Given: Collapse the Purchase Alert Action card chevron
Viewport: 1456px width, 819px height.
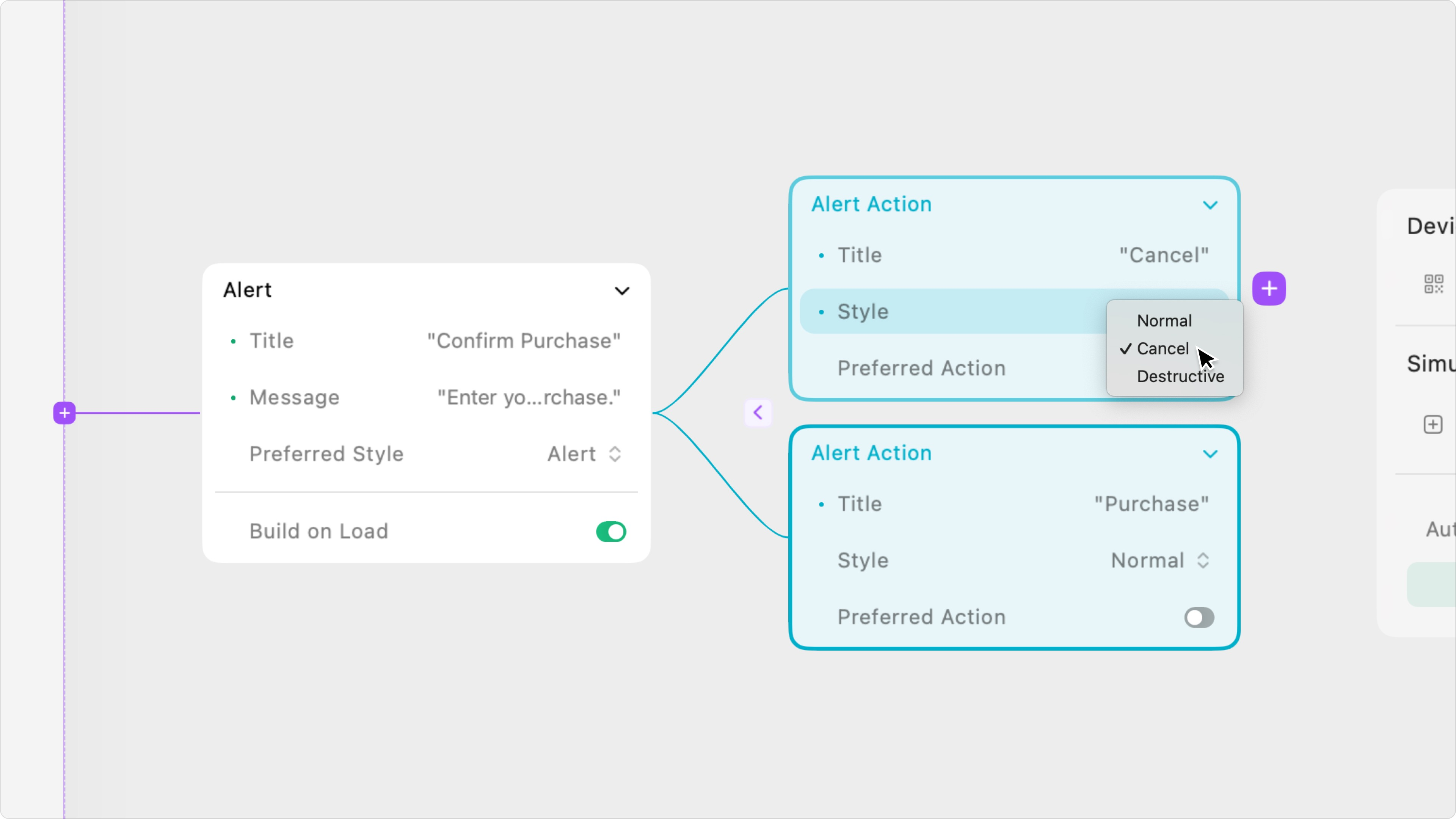Looking at the screenshot, I should coord(1210,454).
